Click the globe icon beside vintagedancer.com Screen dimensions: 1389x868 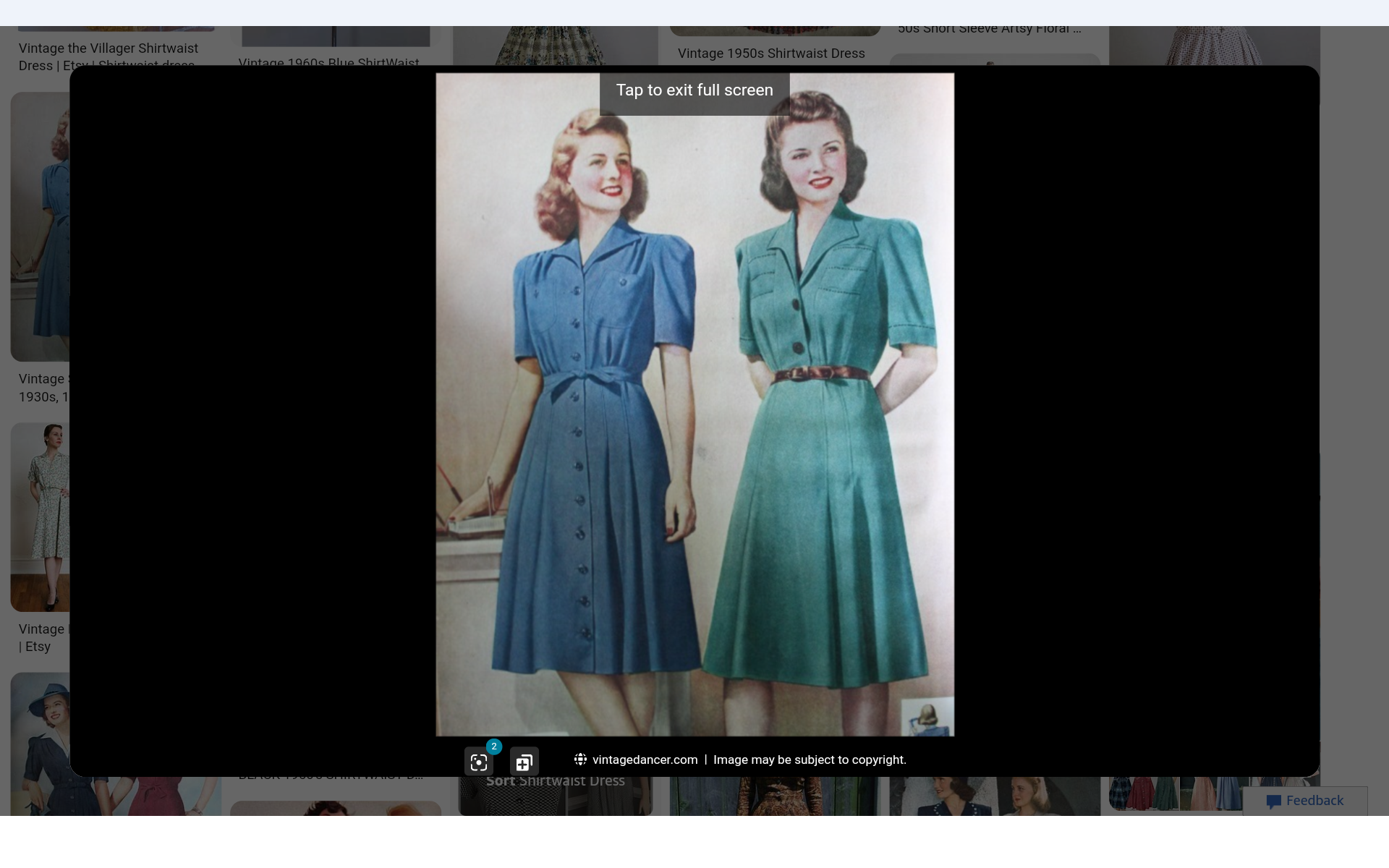tap(580, 759)
